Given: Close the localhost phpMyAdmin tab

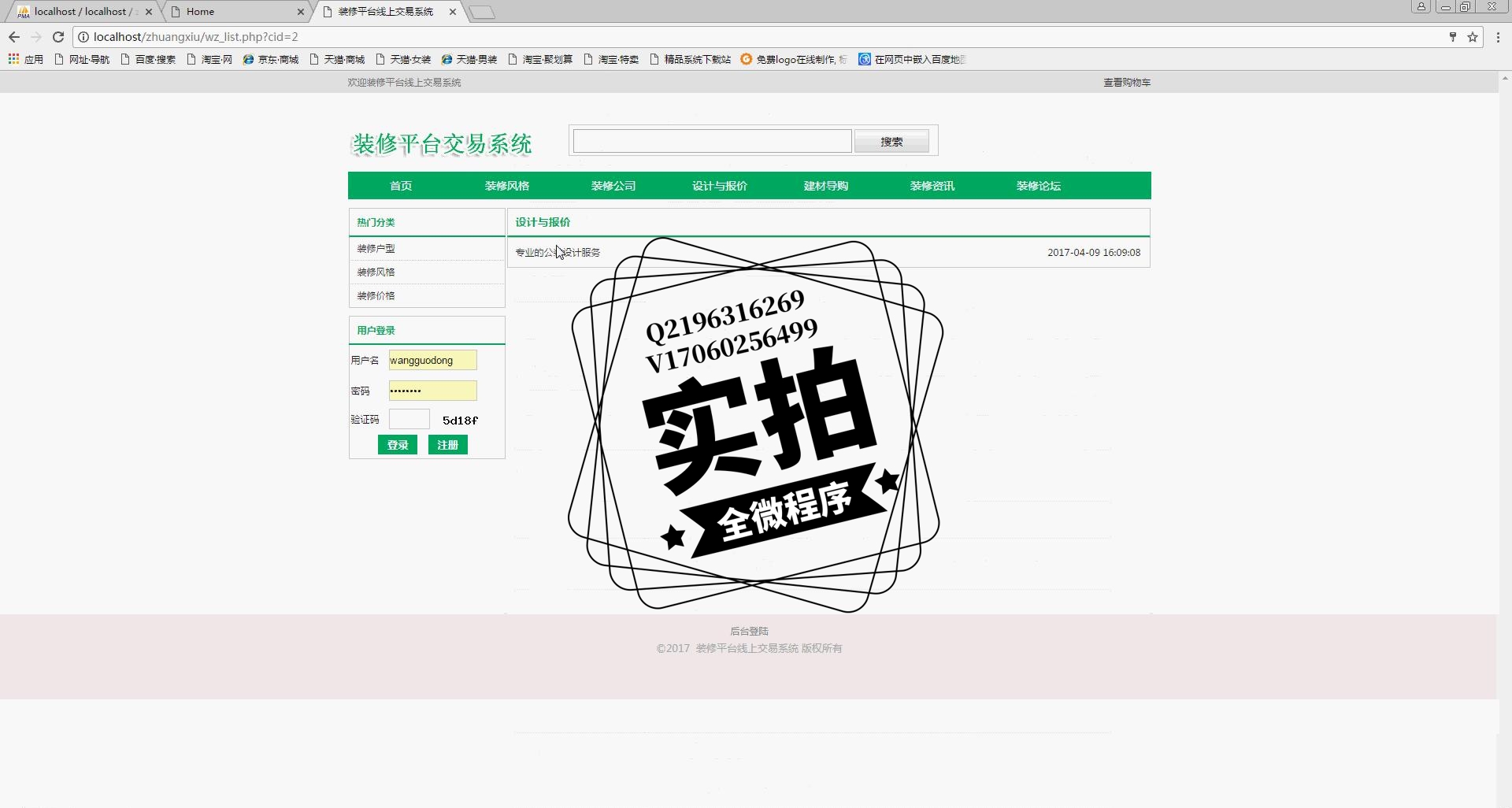Looking at the screenshot, I should [149, 12].
